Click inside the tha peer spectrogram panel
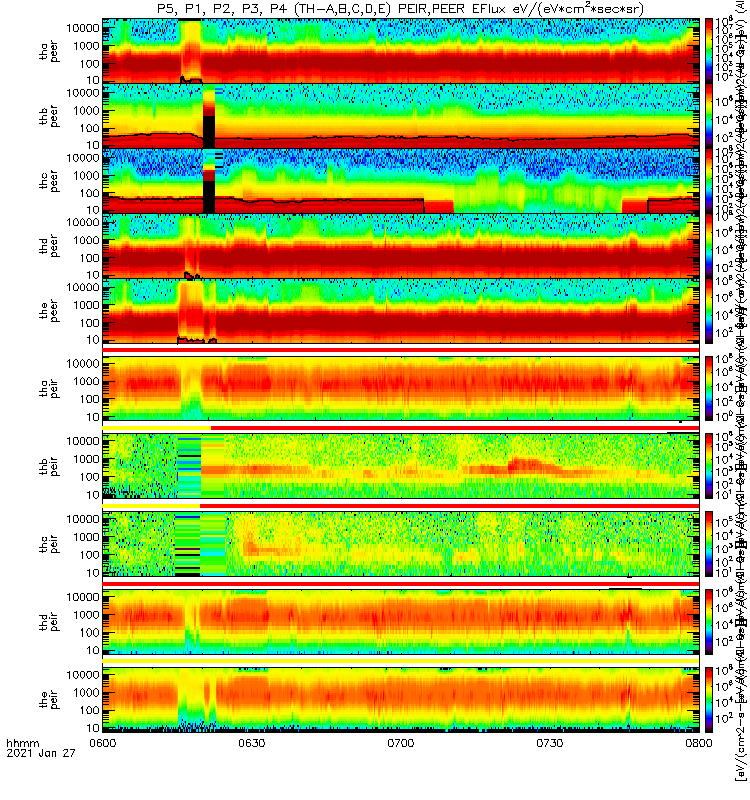This screenshot has width=750, height=800. click(x=401, y=51)
